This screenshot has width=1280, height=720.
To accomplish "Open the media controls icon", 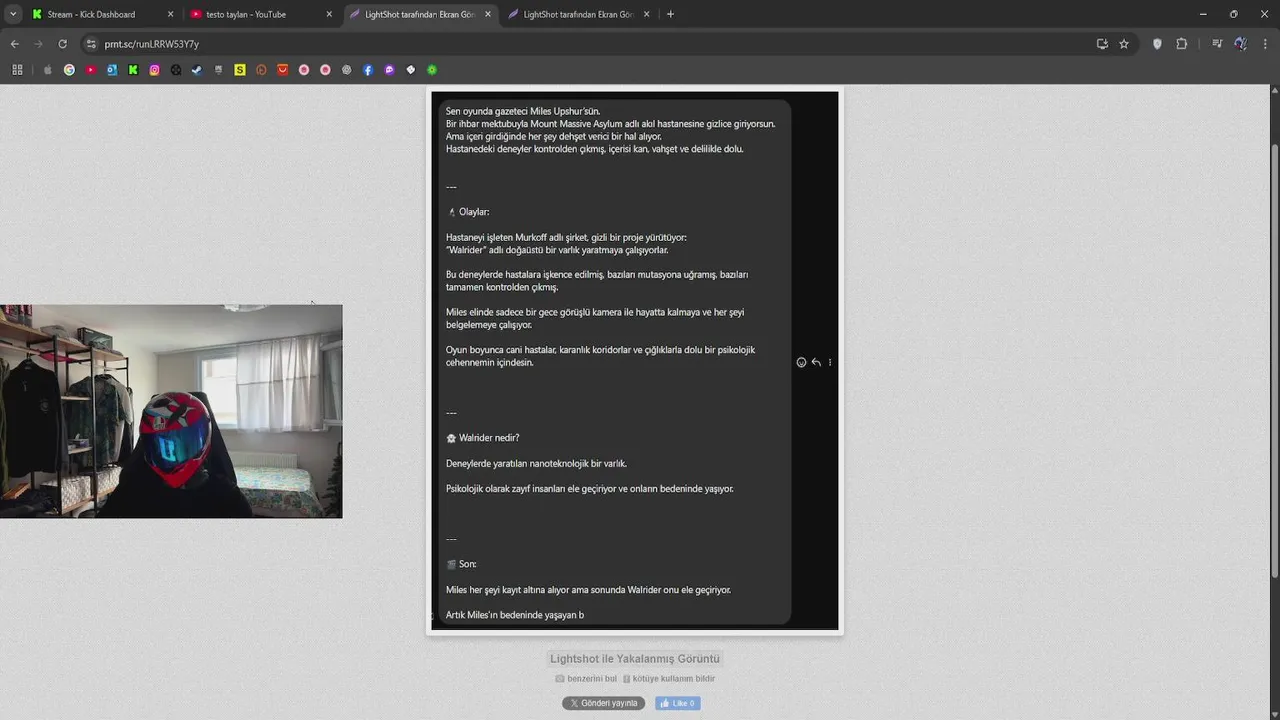I will (x=1217, y=44).
